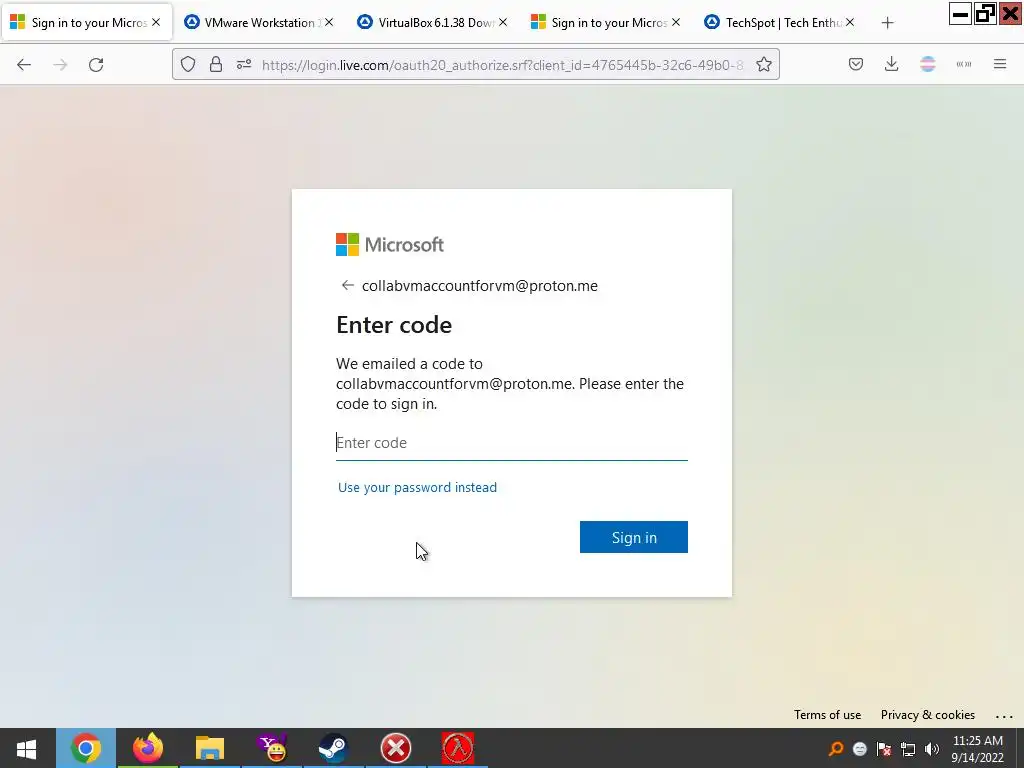This screenshot has width=1024, height=768.
Task: Switch to the second Sign in to Microsoft tab
Action: point(606,23)
